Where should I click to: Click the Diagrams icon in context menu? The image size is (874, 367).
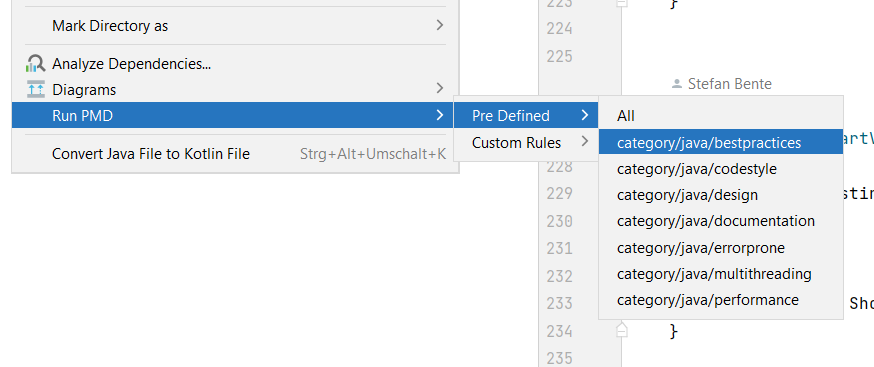(36, 89)
